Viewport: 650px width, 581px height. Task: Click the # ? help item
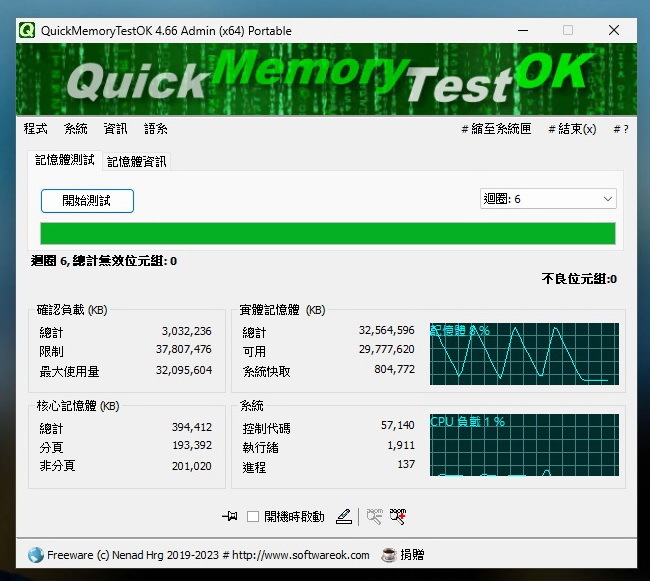coord(621,129)
